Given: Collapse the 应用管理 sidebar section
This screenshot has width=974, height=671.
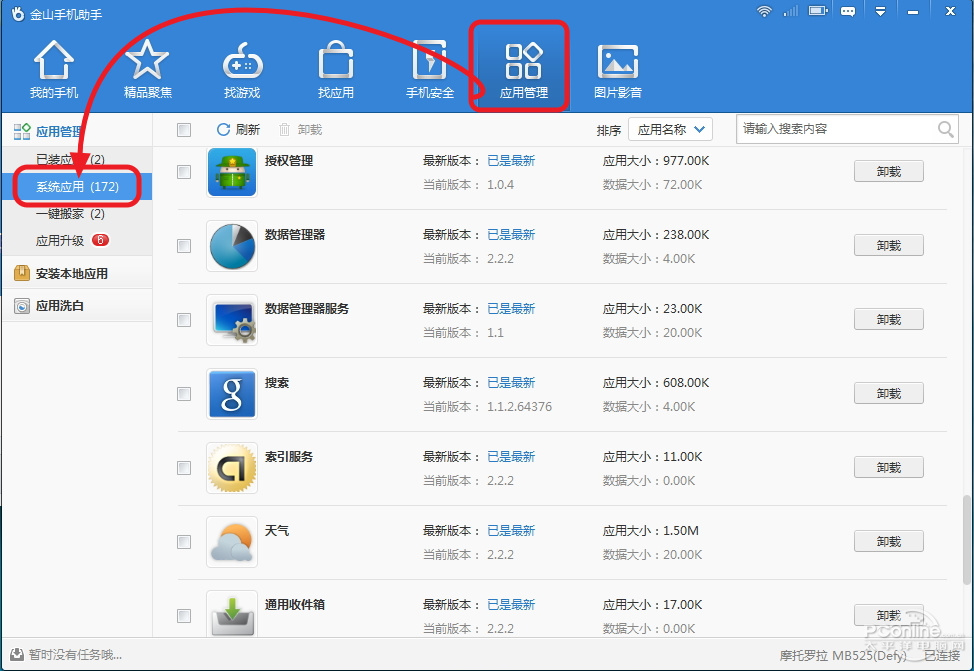Looking at the screenshot, I should tap(59, 131).
